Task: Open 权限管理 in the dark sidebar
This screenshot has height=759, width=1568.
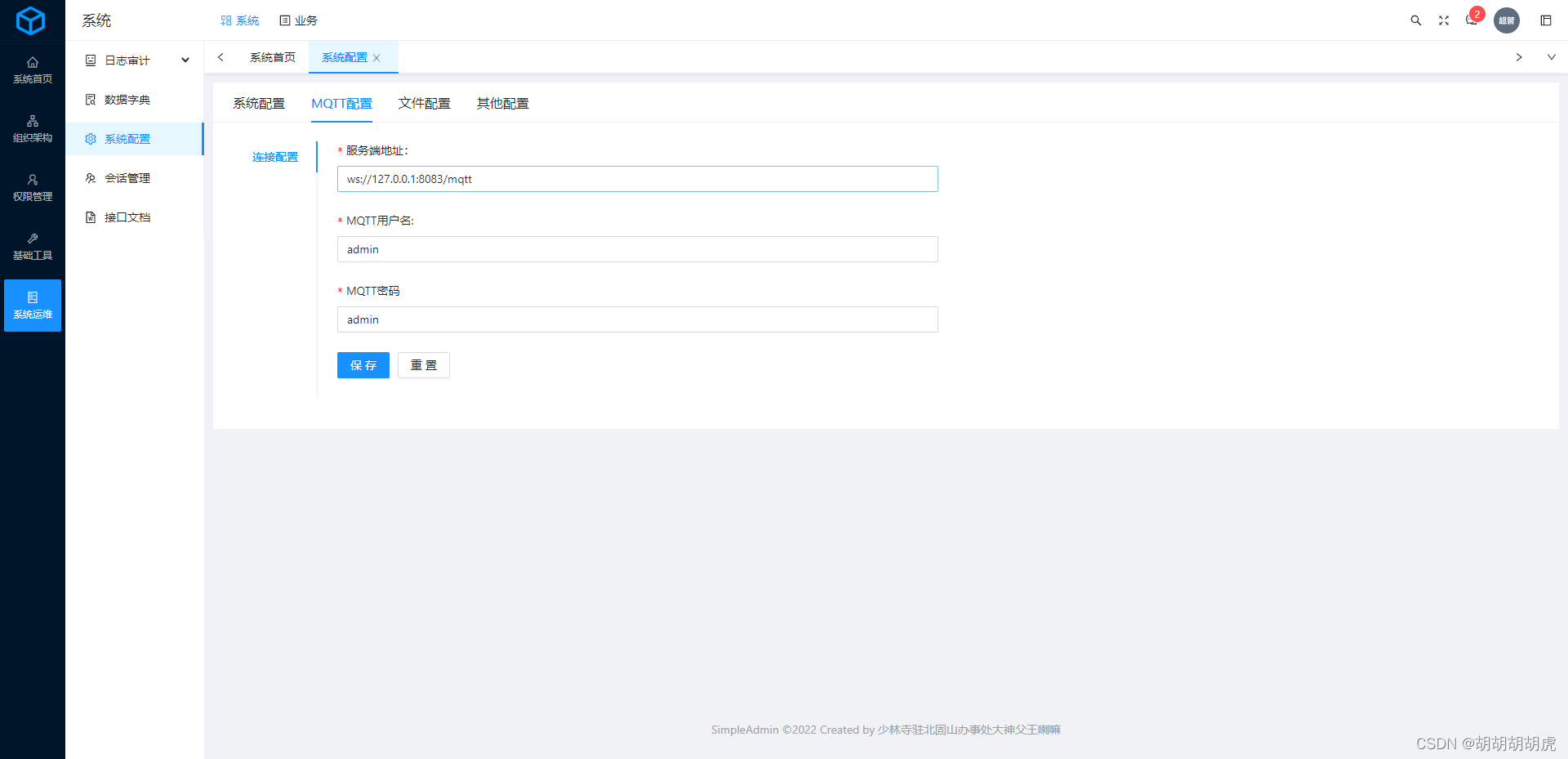Action: point(33,189)
